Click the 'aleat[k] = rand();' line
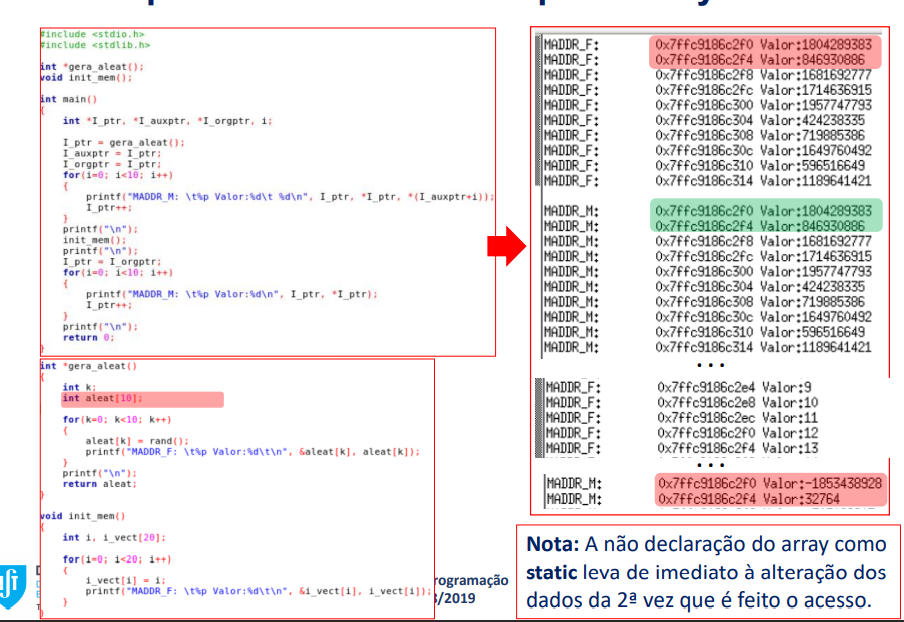This screenshot has width=904, height=622. click(x=136, y=440)
